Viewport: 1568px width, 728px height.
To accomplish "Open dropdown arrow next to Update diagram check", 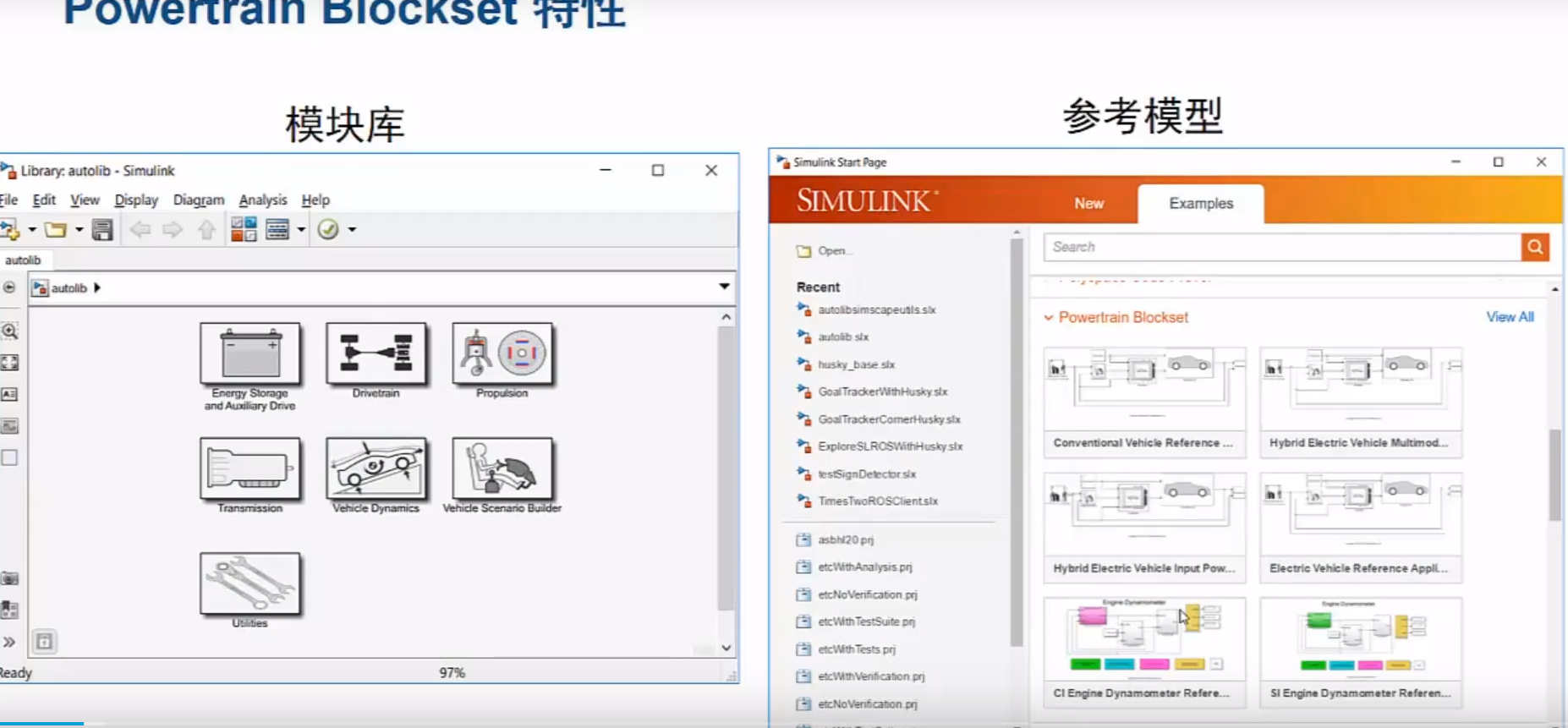I will coord(352,229).
